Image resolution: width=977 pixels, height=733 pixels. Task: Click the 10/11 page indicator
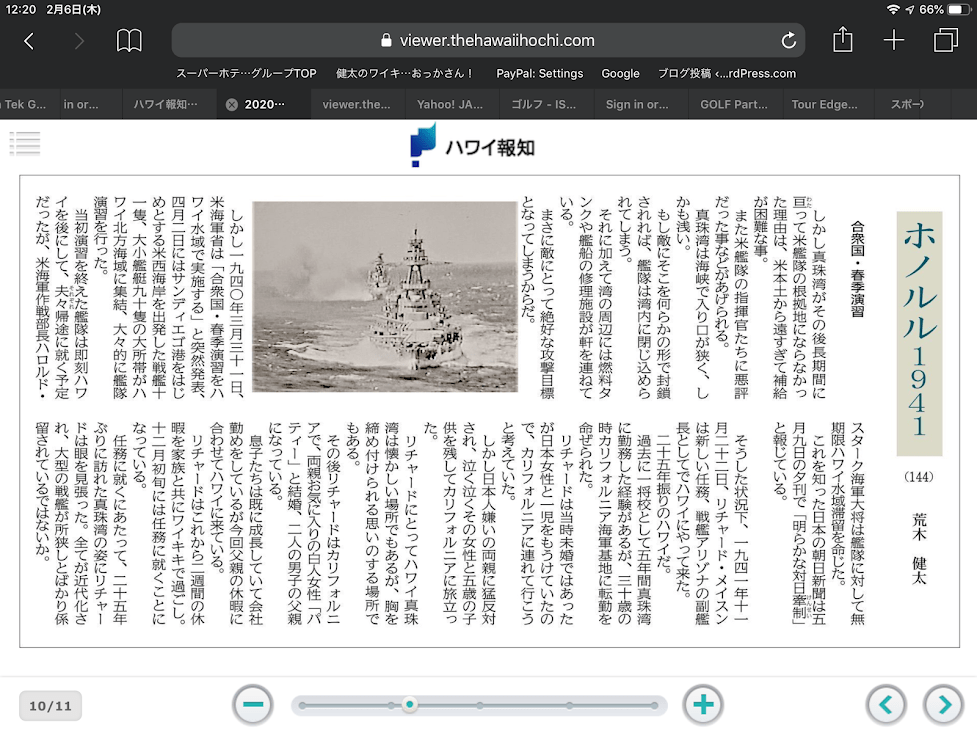click(50, 706)
